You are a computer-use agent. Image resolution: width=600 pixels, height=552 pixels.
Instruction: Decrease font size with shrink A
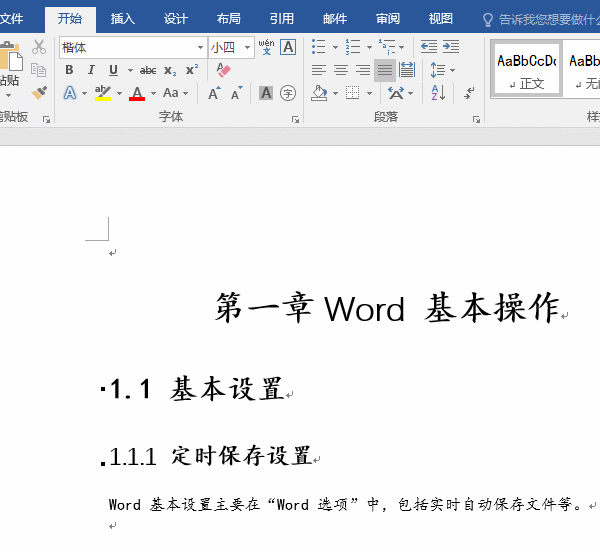tap(236, 93)
